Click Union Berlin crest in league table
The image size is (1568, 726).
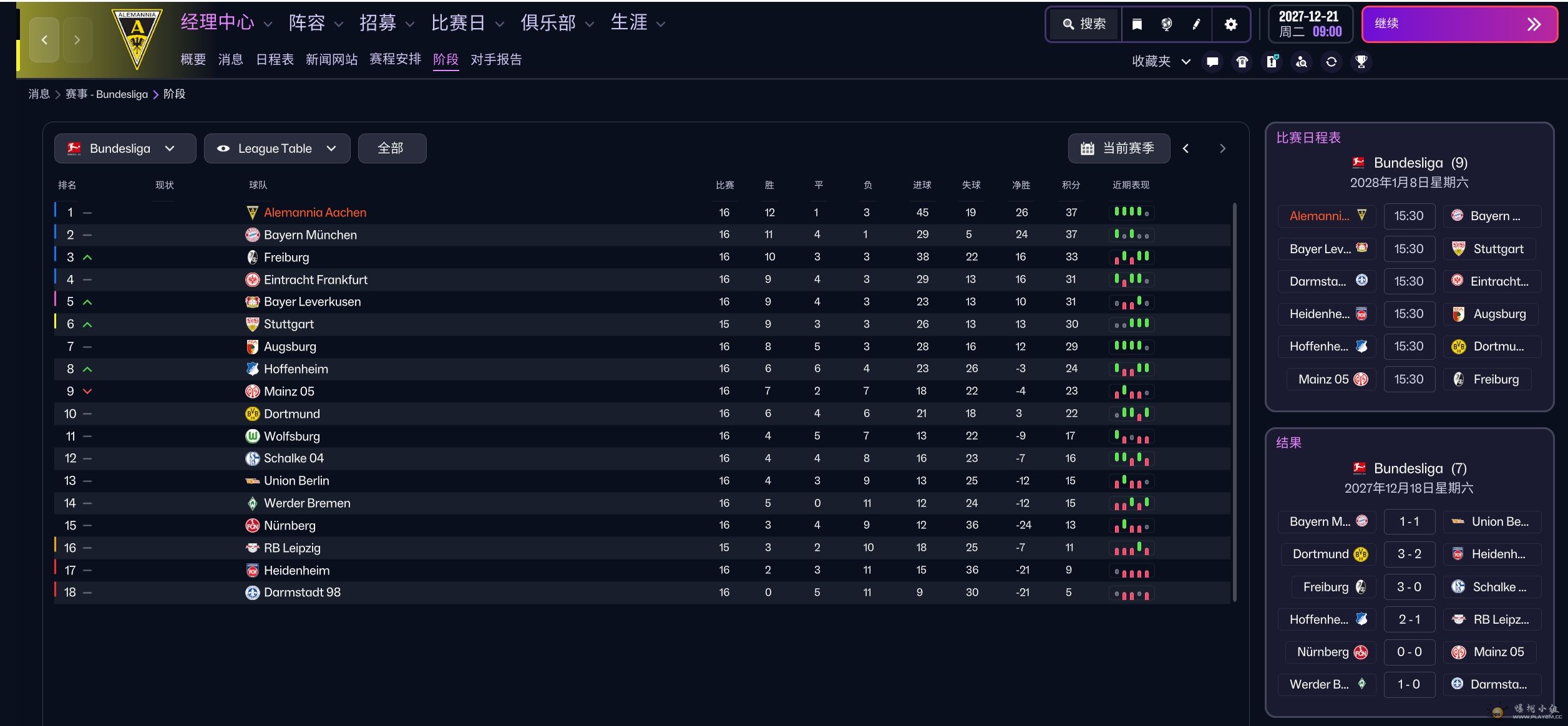click(x=252, y=481)
